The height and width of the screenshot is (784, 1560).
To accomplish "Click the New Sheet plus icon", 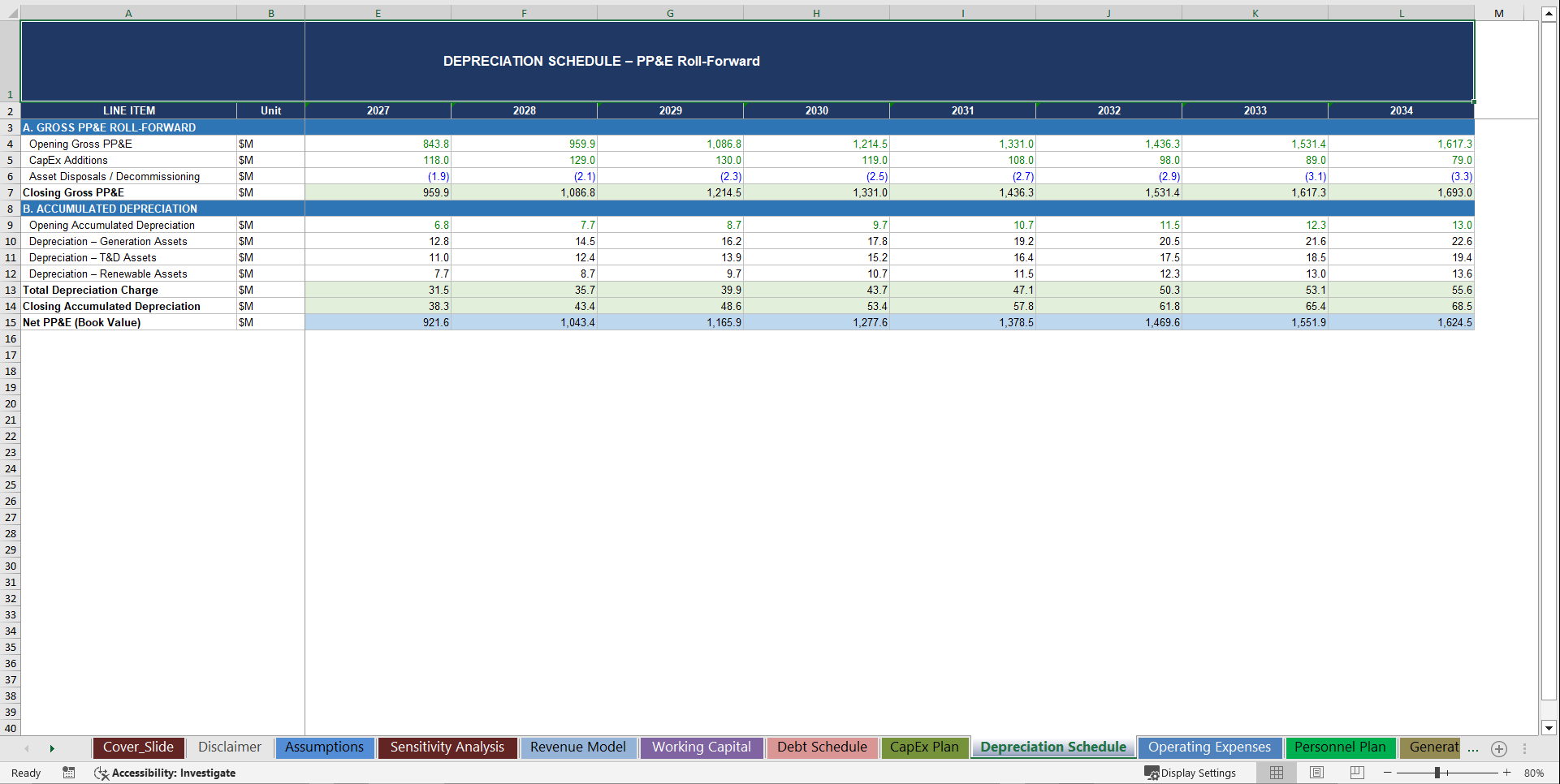I will coord(1499,748).
